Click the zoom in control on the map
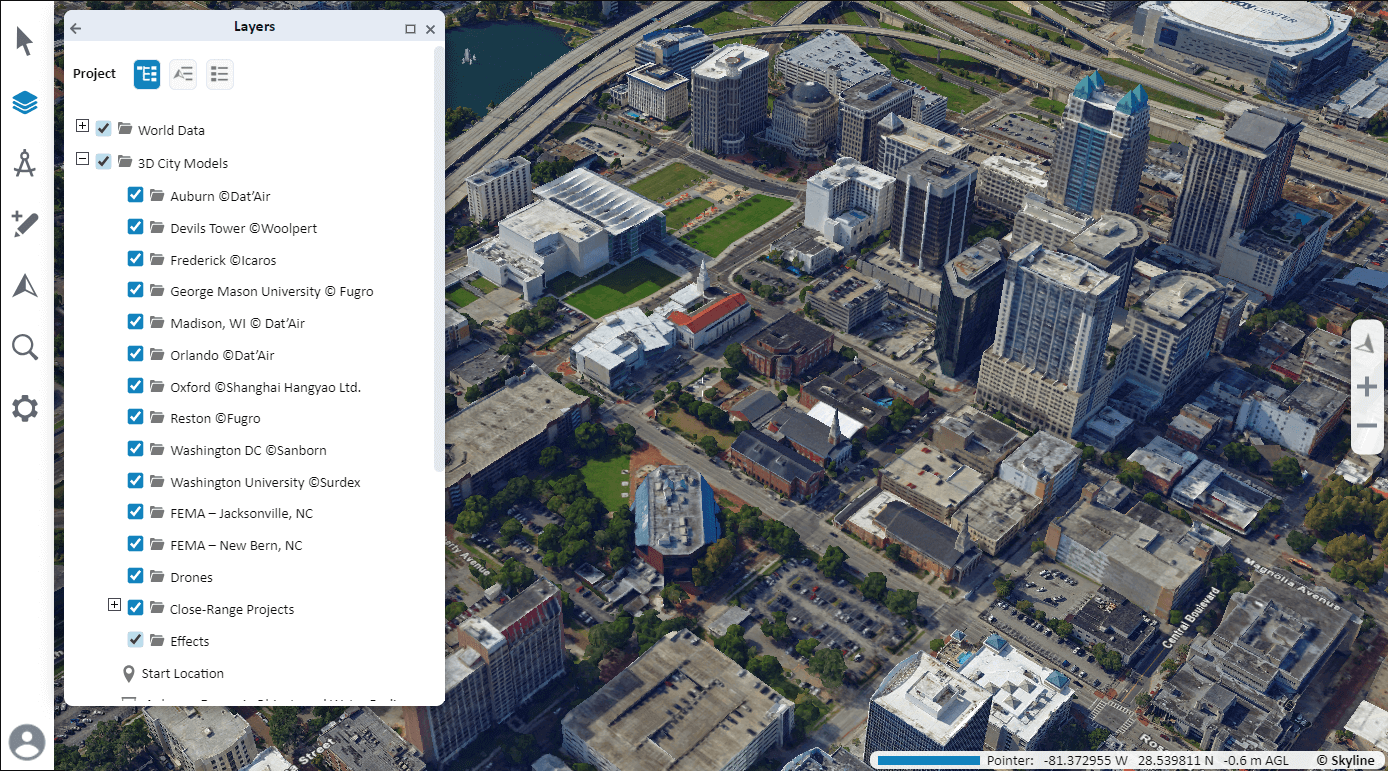 (x=1367, y=385)
